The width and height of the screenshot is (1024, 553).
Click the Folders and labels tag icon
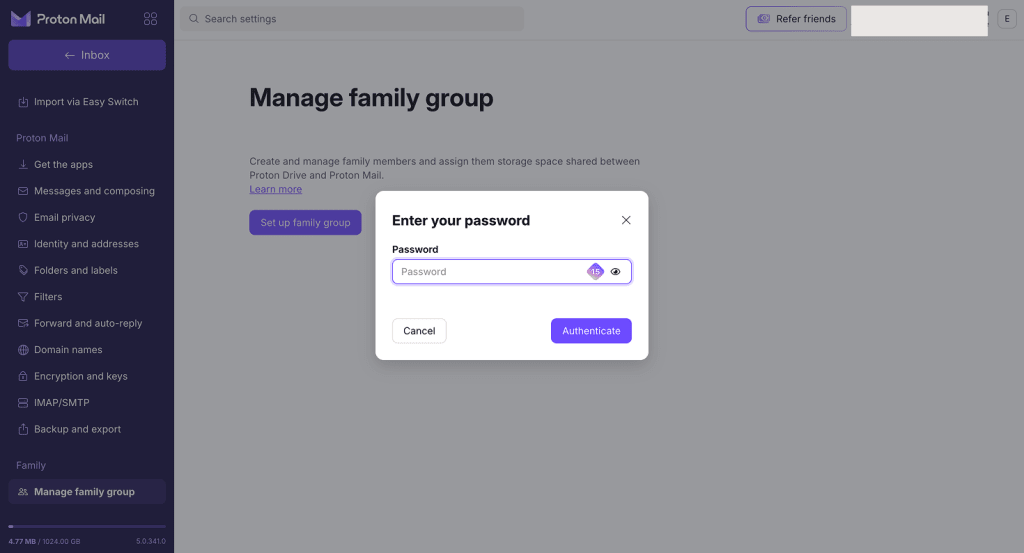click(x=23, y=270)
